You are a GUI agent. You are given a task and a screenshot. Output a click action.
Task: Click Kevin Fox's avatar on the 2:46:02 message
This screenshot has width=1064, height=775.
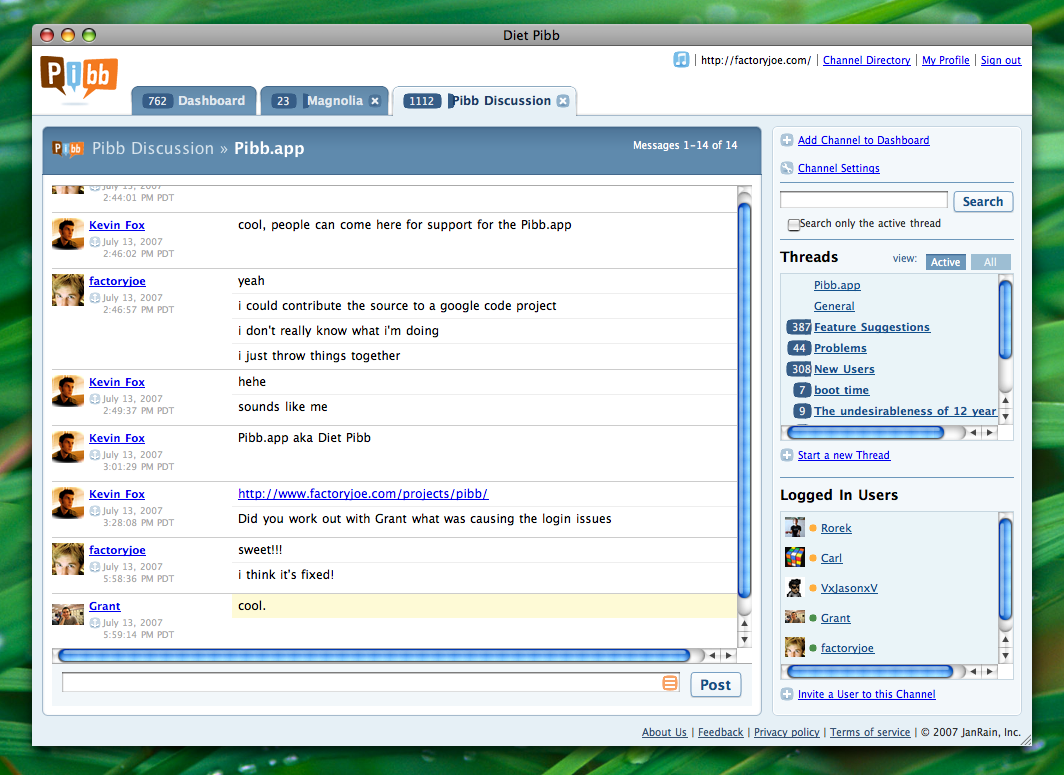(68, 234)
